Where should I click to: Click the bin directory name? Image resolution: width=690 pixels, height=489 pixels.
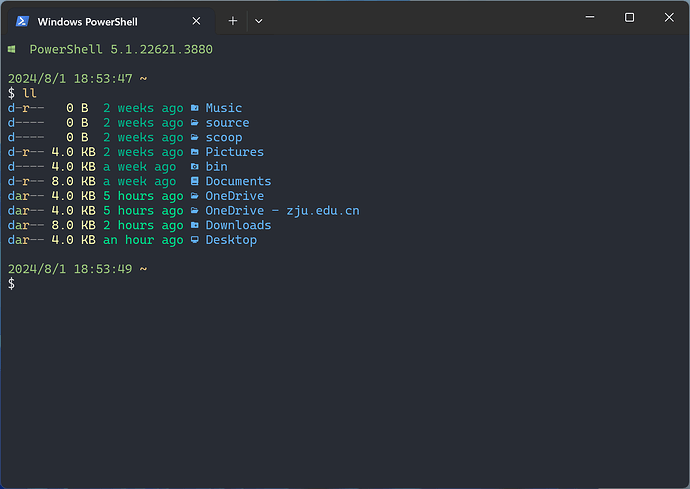coord(217,167)
